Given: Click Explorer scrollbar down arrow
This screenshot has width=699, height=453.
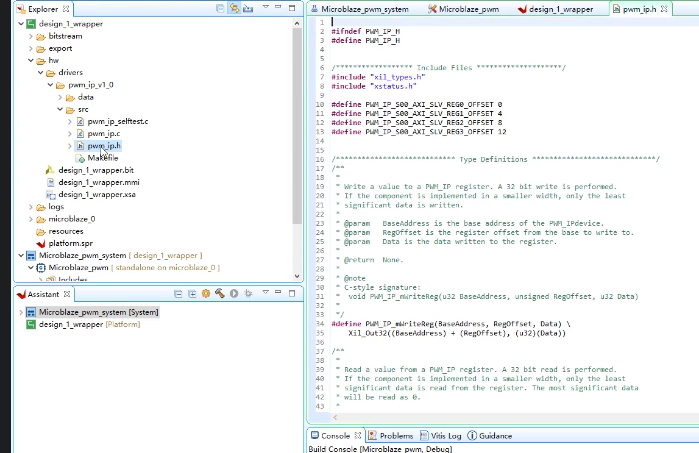Looking at the screenshot, I should point(297,276).
